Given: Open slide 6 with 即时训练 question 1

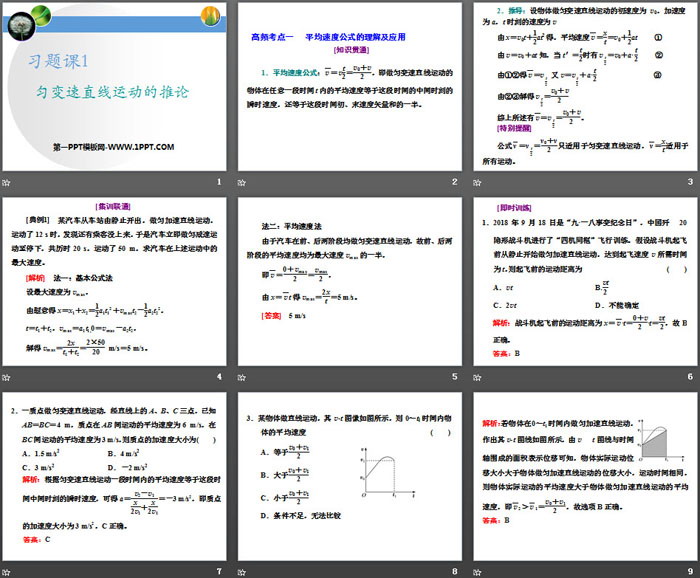Looking at the screenshot, I should pyautogui.click(x=585, y=282).
